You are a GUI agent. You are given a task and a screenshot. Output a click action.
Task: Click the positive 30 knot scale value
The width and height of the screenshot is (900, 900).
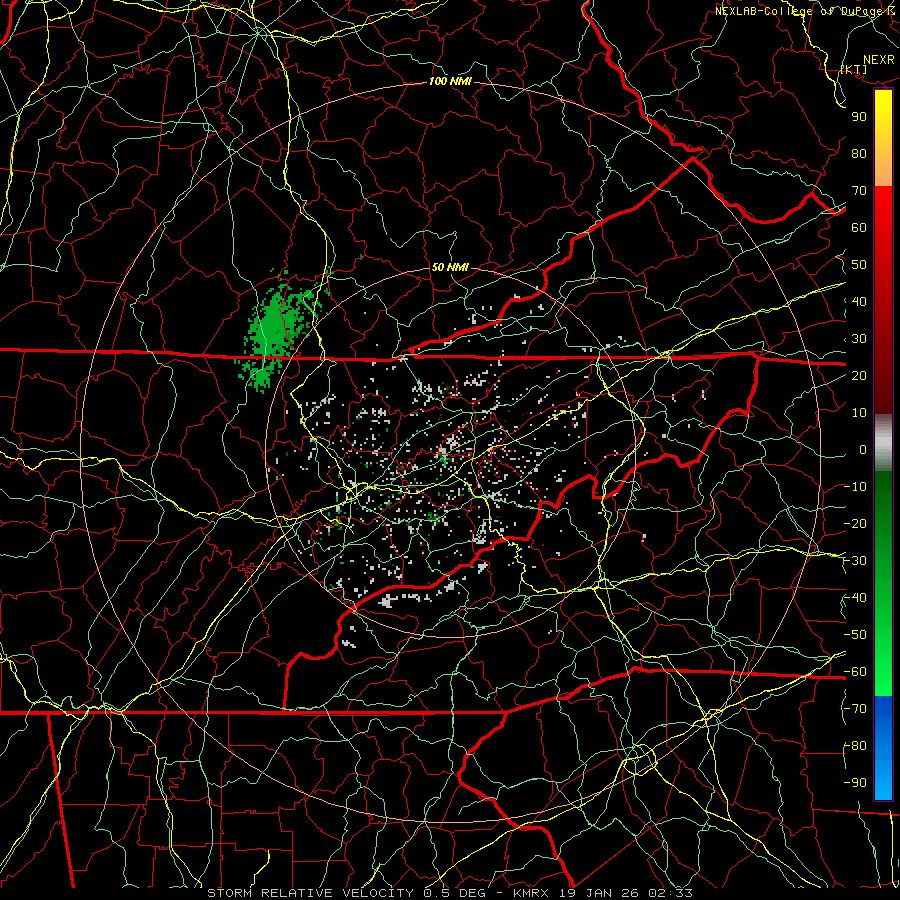coord(859,339)
